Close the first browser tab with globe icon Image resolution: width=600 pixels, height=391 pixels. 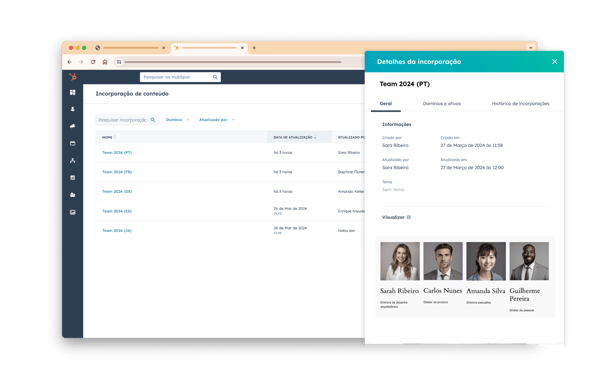[x=164, y=48]
